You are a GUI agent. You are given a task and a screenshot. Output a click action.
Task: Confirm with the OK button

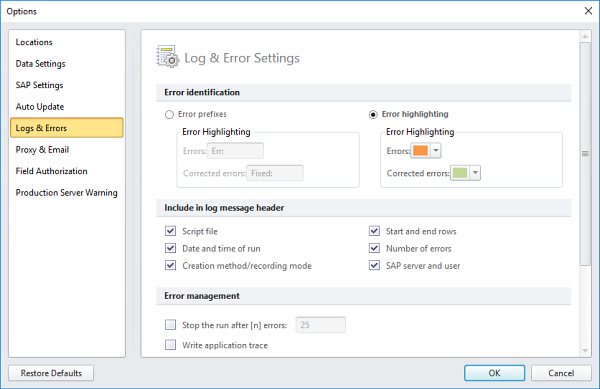pyautogui.click(x=494, y=373)
